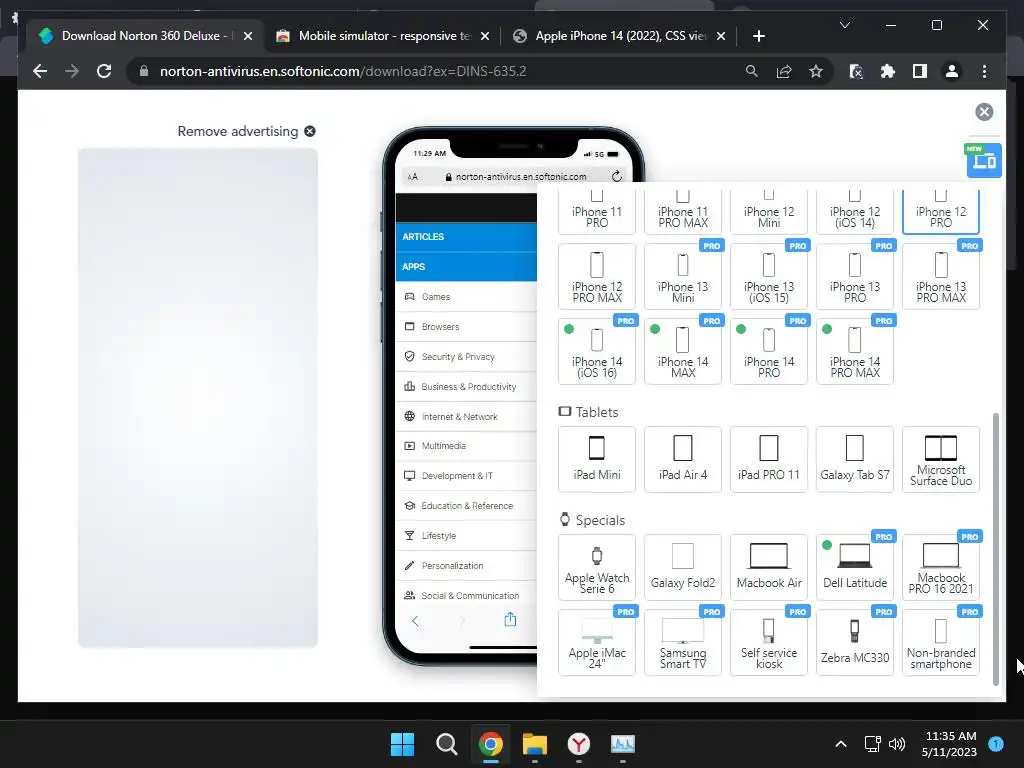Open the Games category
Image resolution: width=1024 pixels, height=768 pixels.
[466, 296]
